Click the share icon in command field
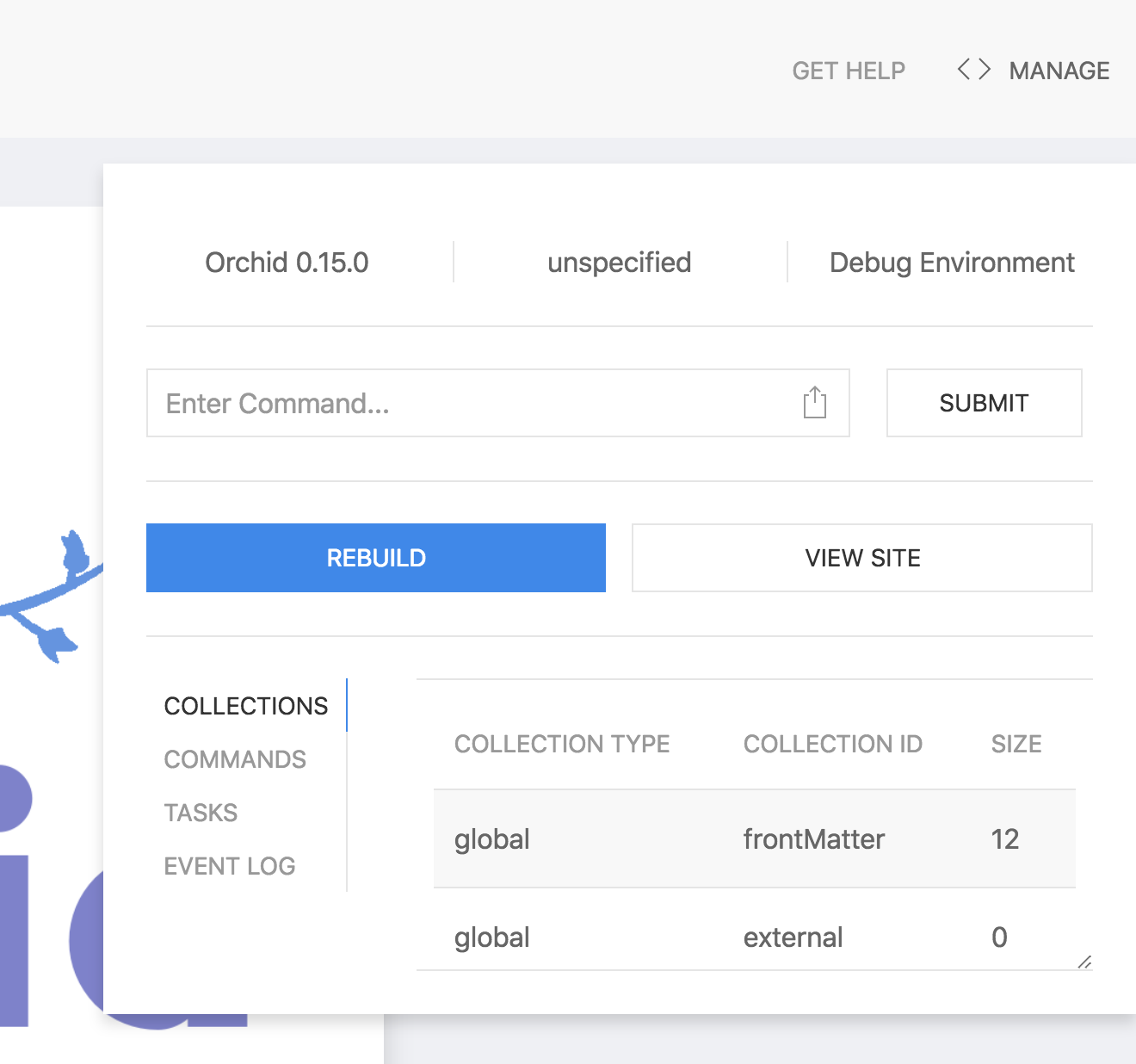Screen dimensions: 1136x1064 coord(814,403)
